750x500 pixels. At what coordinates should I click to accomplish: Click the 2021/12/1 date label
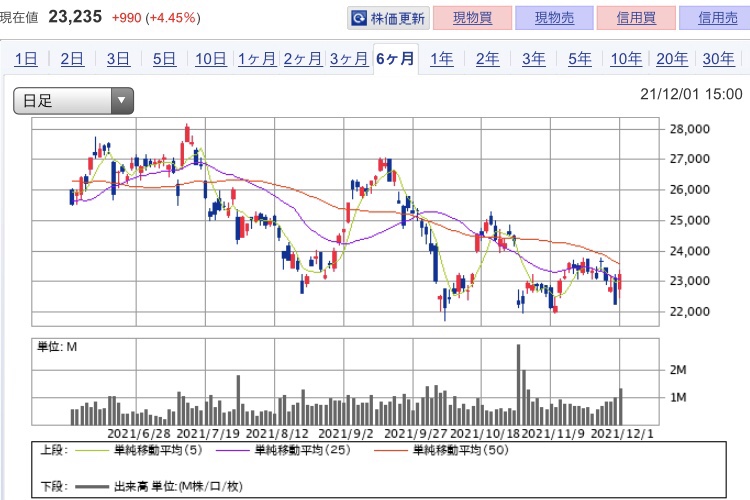pyautogui.click(x=622, y=434)
